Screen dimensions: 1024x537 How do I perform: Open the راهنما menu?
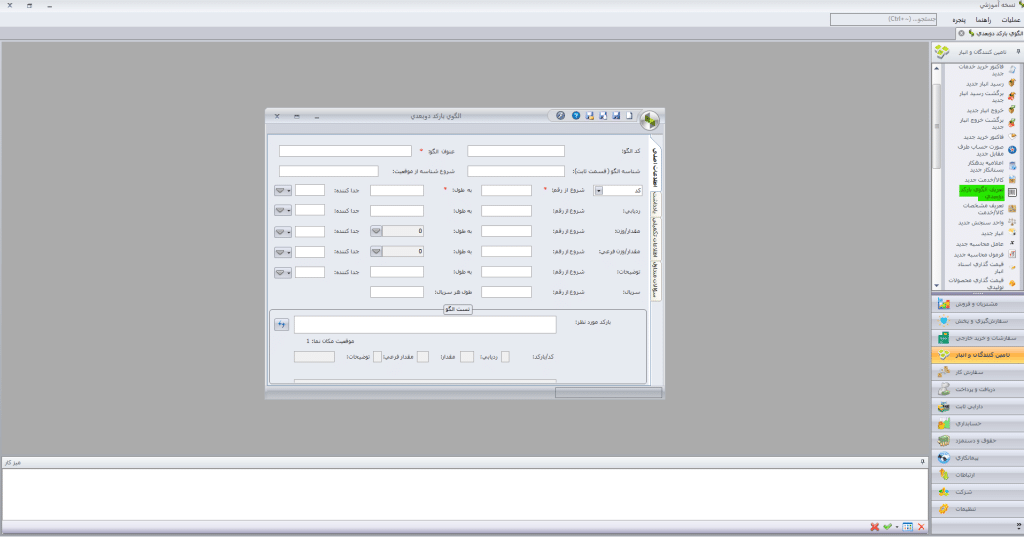click(983, 20)
